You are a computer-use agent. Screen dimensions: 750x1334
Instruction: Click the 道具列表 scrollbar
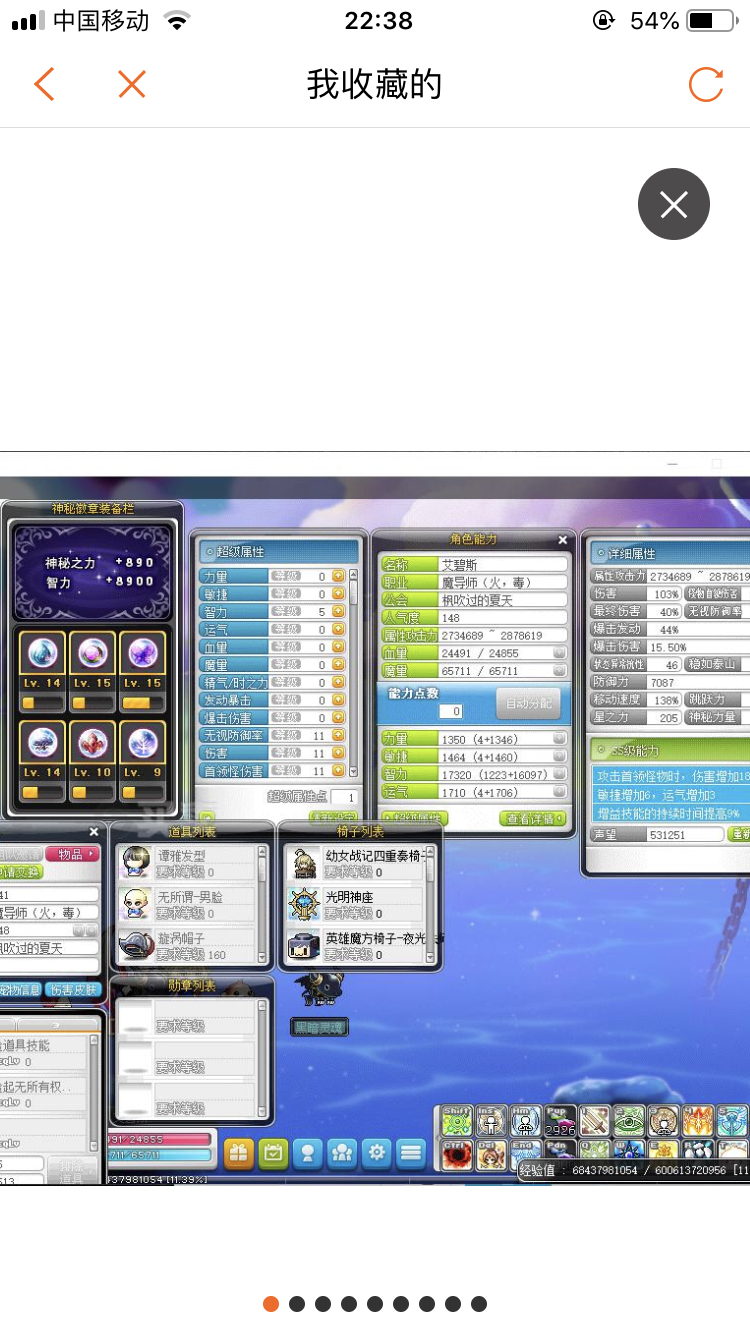[x=263, y=906]
